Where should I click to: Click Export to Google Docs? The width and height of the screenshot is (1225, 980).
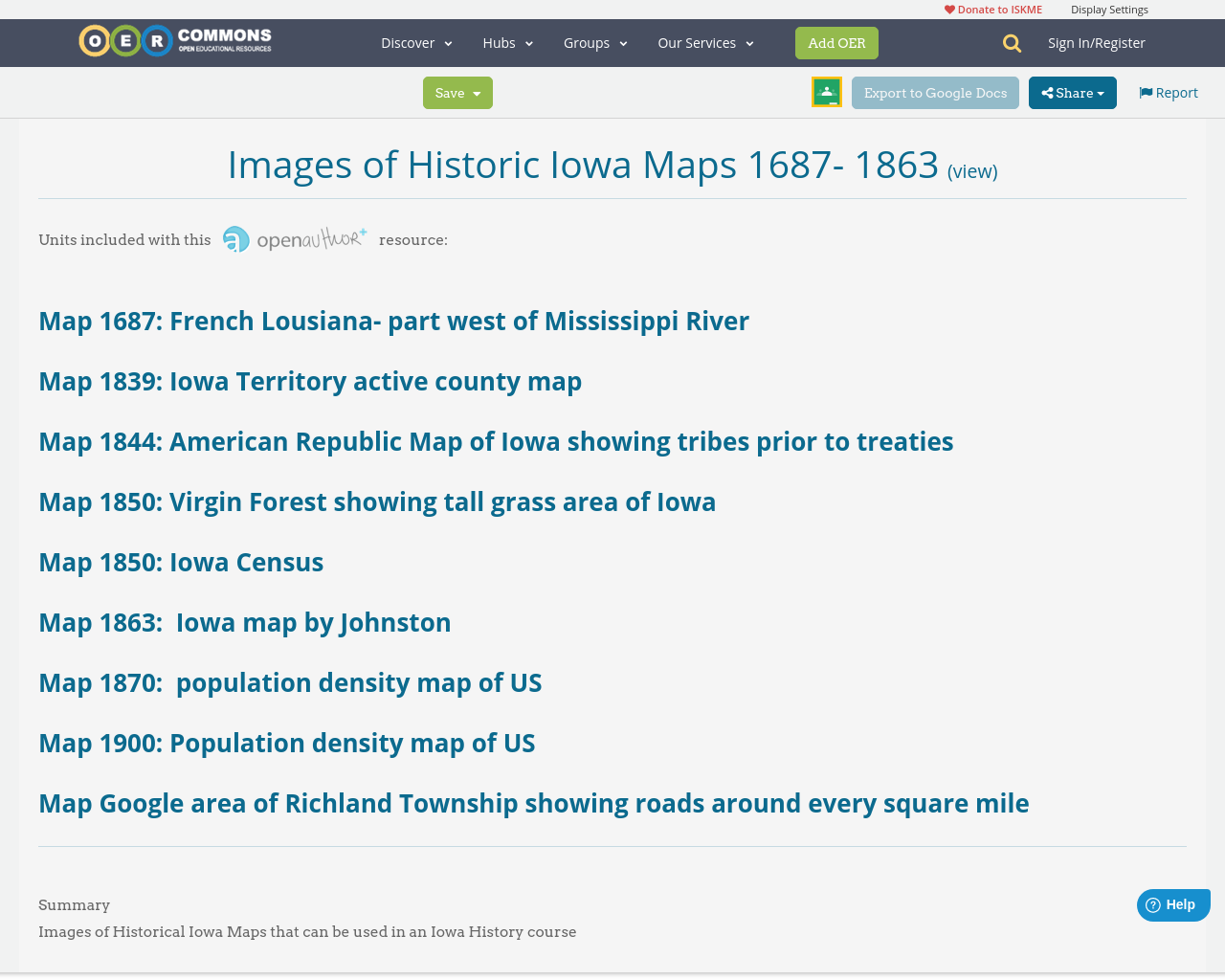tap(935, 91)
